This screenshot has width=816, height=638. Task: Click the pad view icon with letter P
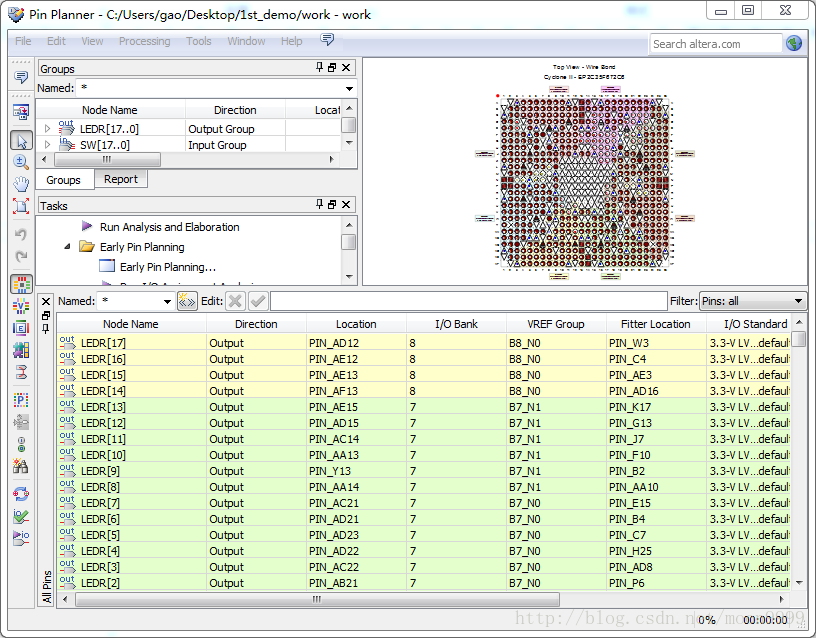[21, 400]
